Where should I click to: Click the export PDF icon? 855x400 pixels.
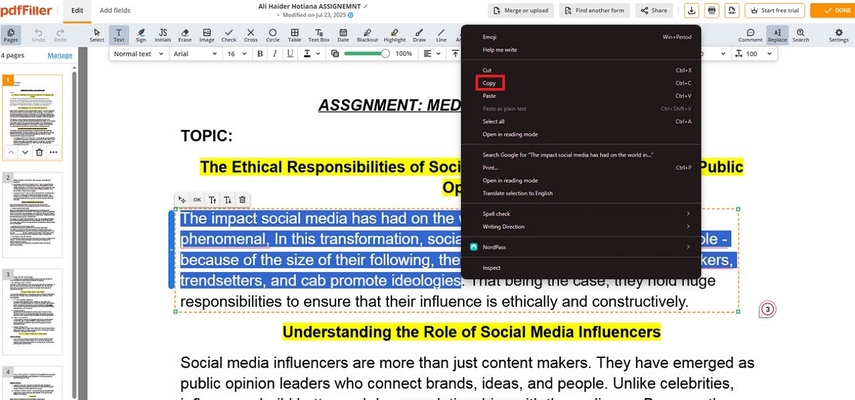[732, 10]
